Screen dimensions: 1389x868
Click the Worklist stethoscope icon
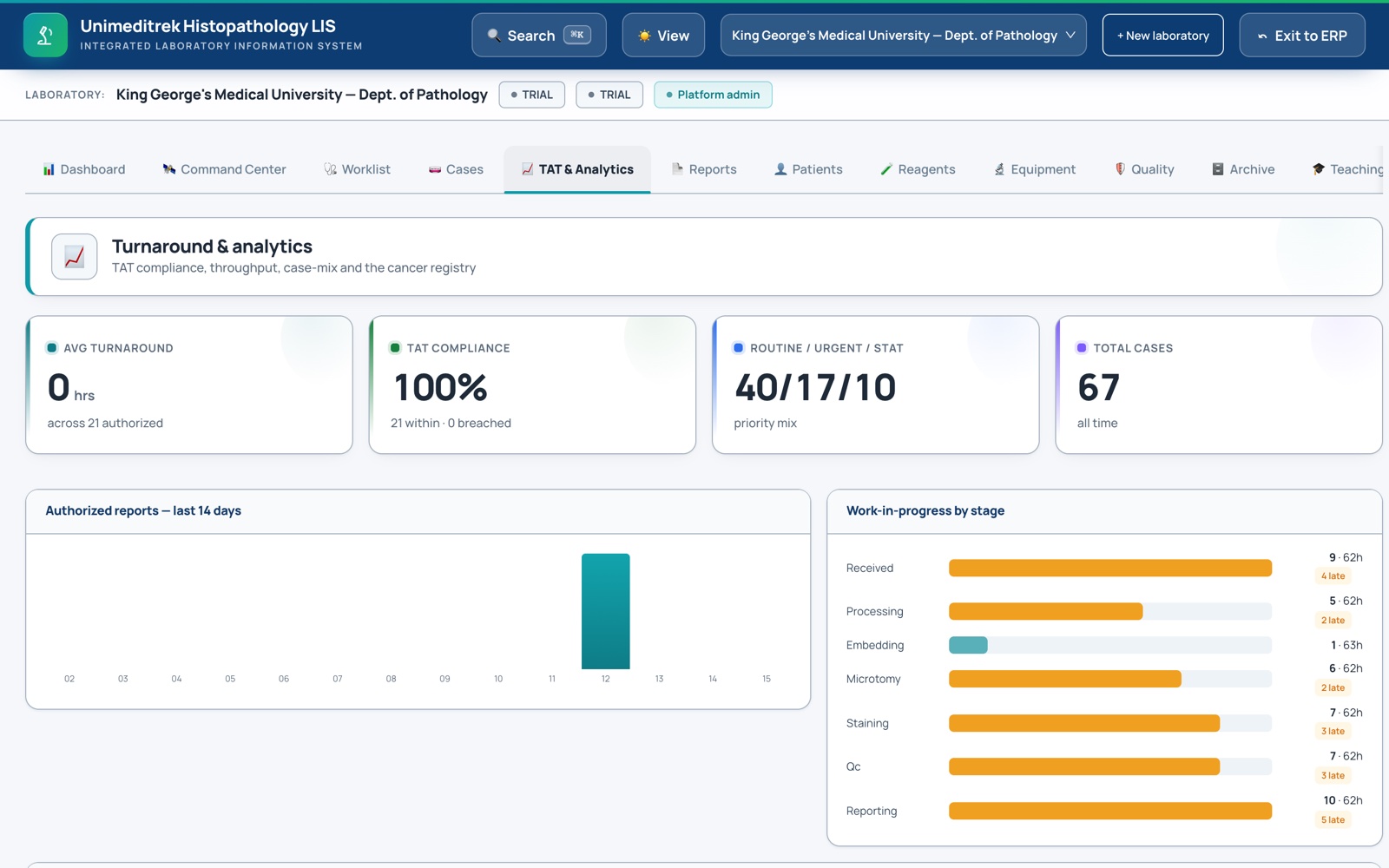(331, 169)
